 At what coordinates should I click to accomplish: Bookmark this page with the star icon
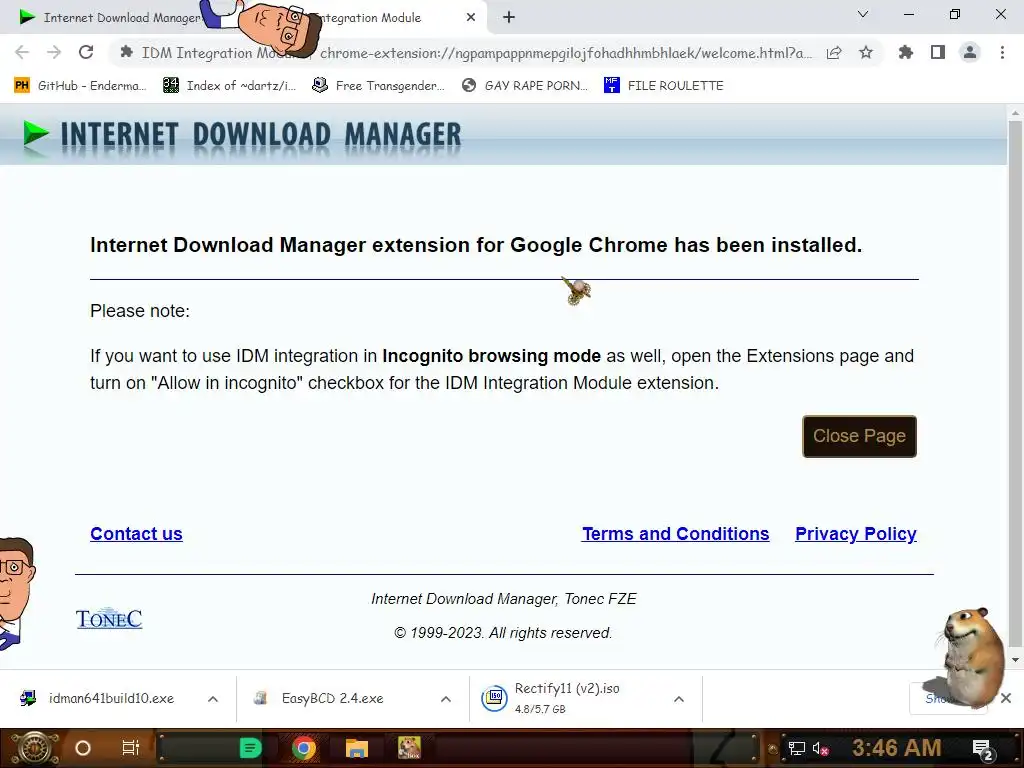[x=866, y=52]
